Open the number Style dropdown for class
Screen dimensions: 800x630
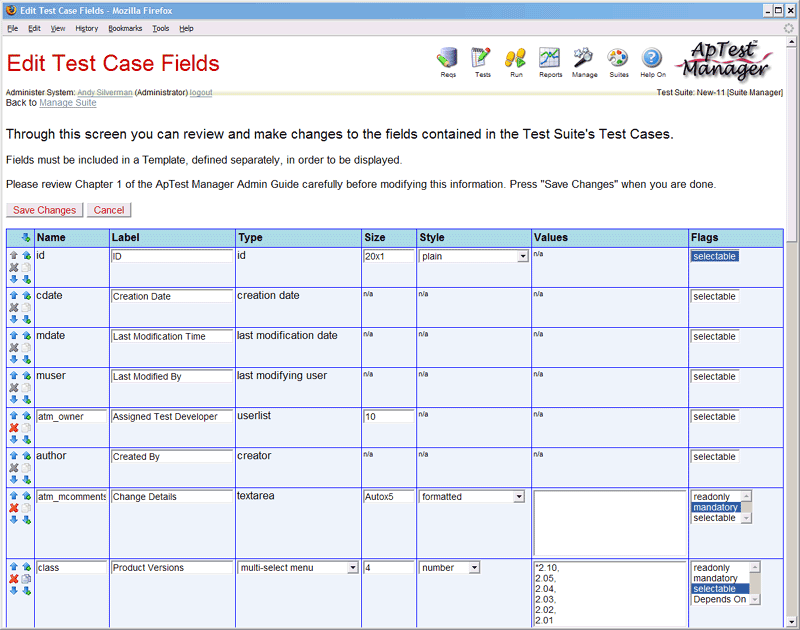point(449,567)
